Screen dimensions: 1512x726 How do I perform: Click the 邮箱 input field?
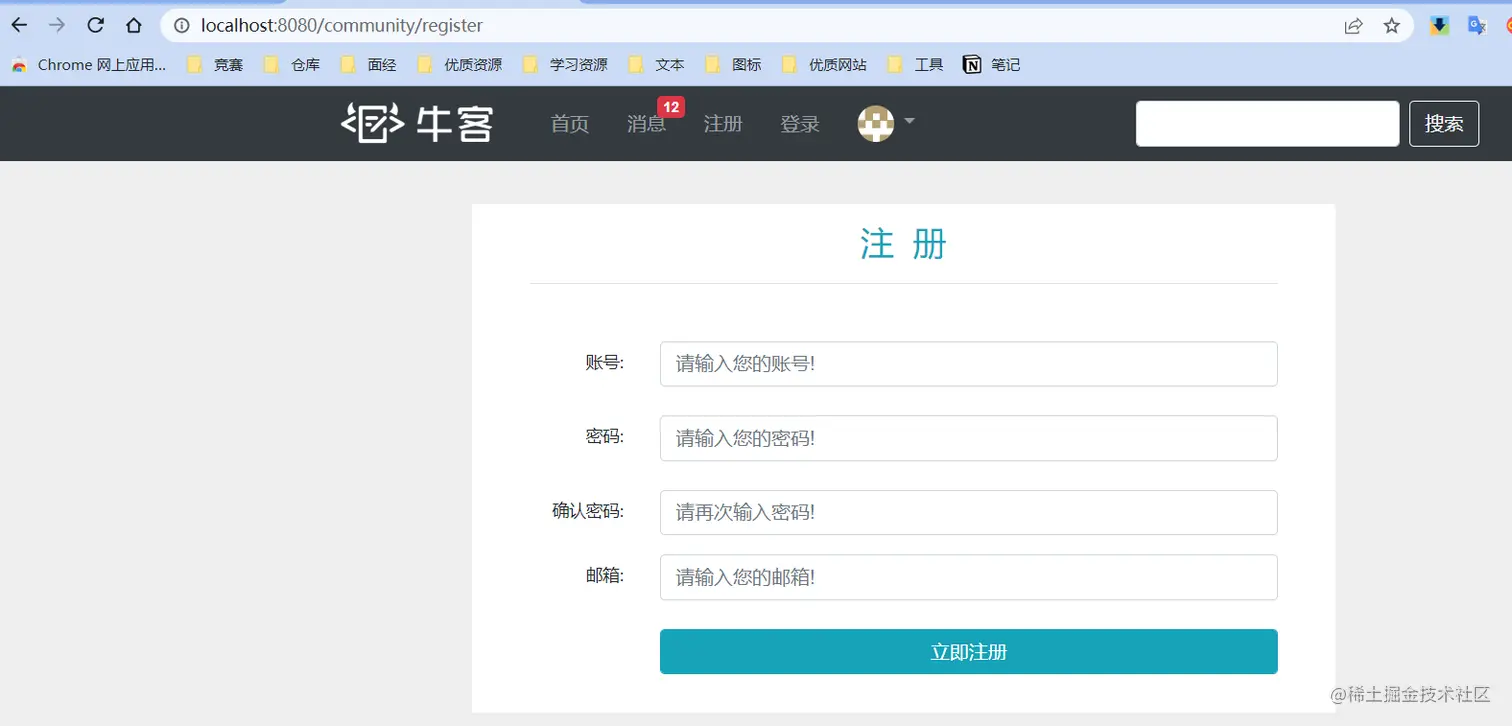[968, 577]
